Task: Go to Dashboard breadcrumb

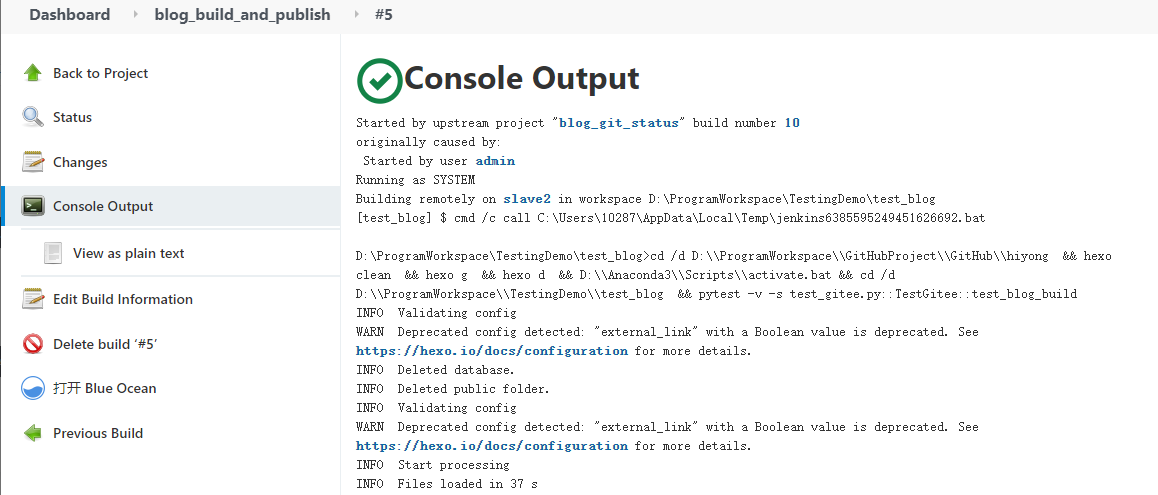Action: point(69,15)
